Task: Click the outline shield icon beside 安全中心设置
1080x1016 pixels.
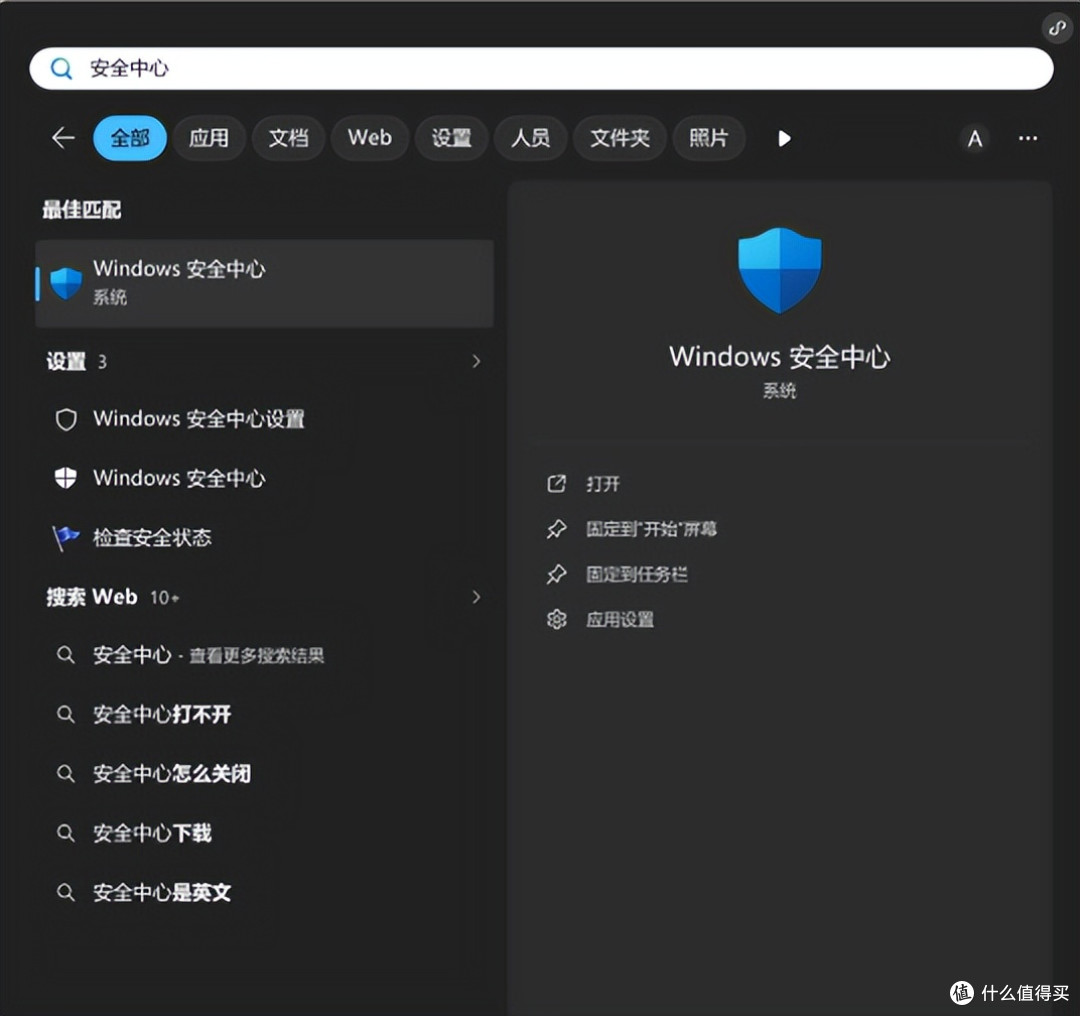Action: 66,419
